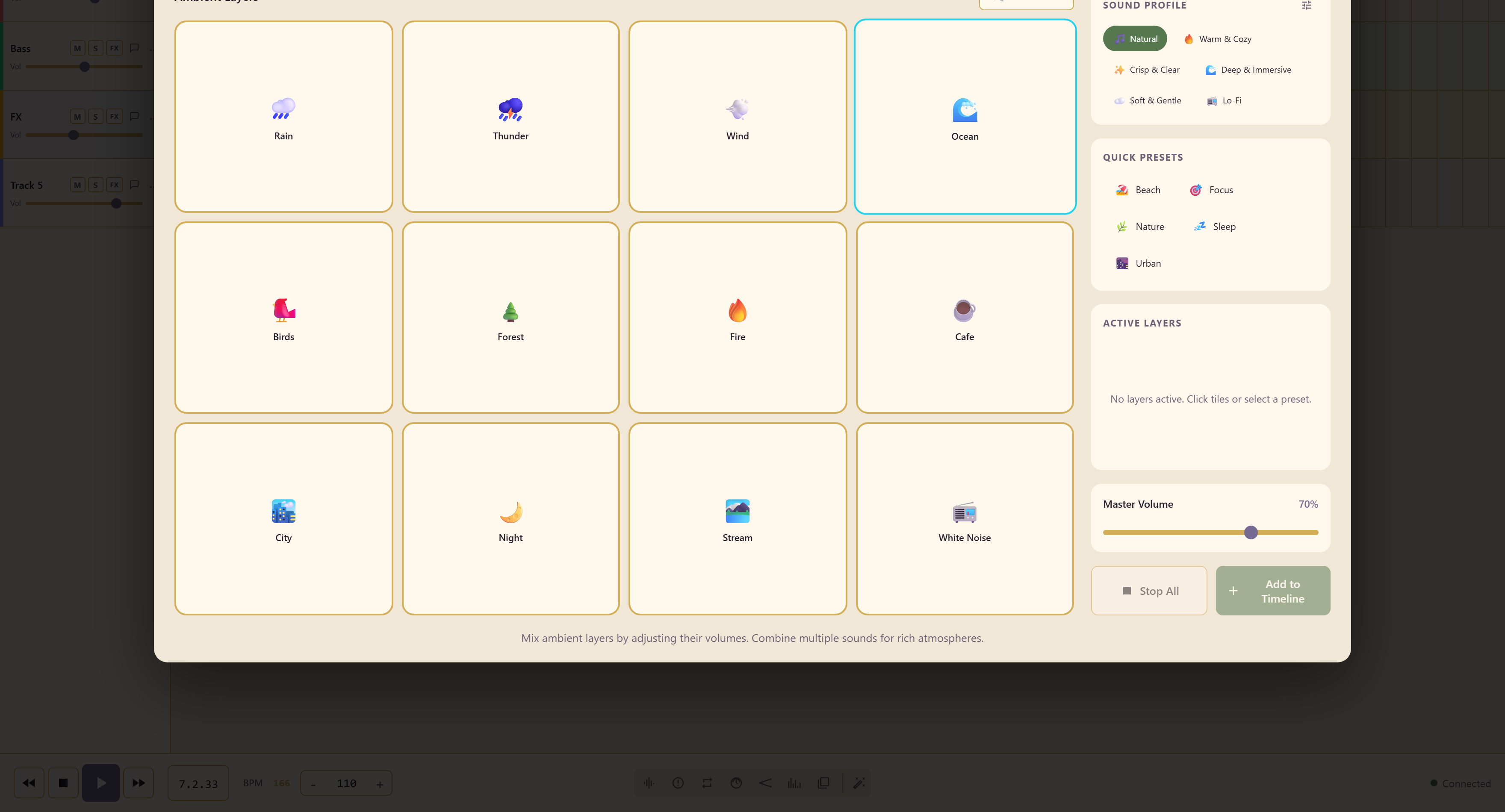Screen dimensions: 1505x812
Task: Choose the Soft & Gentle sound profile
Action: pos(1148,100)
